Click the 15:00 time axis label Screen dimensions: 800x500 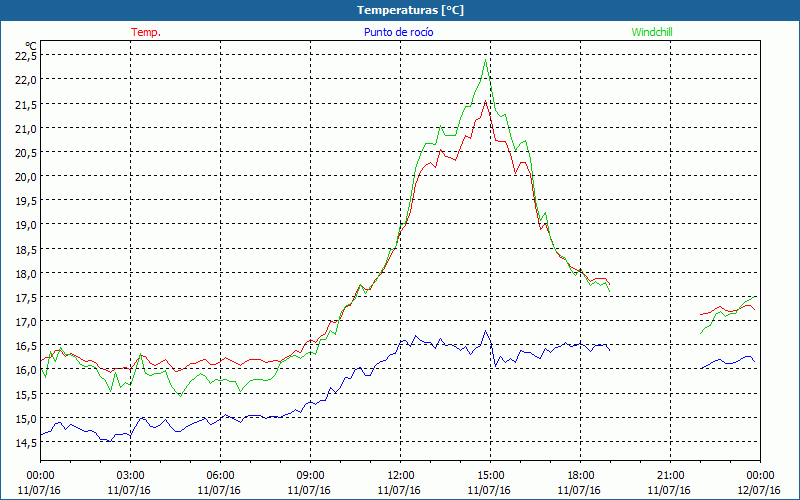(x=490, y=476)
